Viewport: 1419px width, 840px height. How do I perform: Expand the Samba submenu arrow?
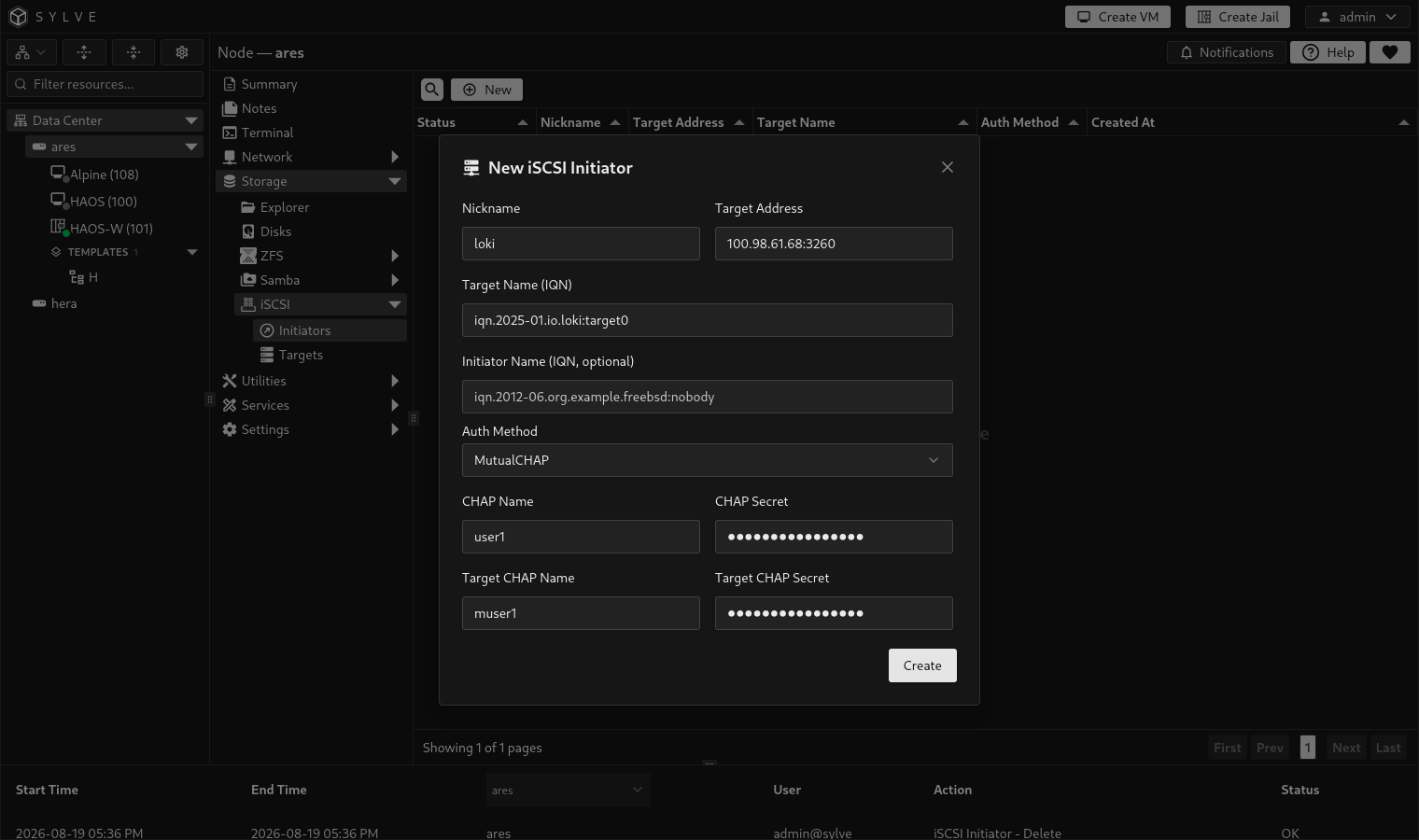(395, 280)
